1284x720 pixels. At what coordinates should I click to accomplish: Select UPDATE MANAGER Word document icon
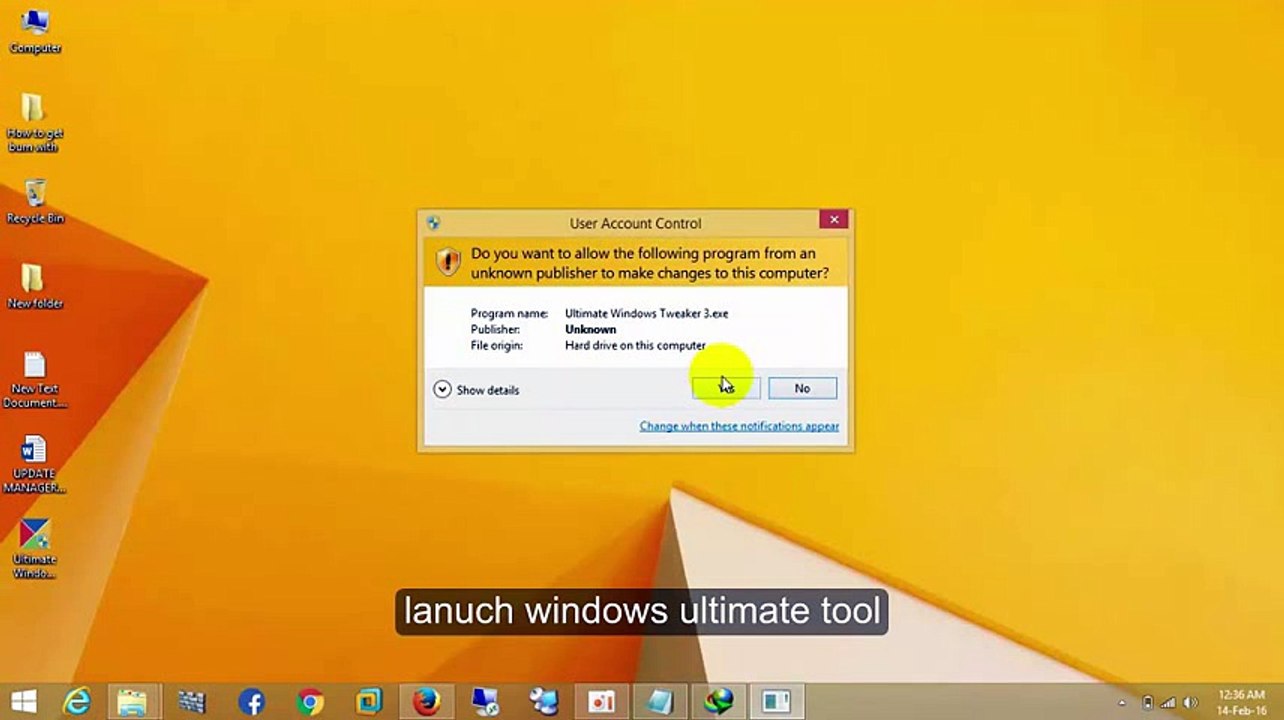[x=35, y=465]
